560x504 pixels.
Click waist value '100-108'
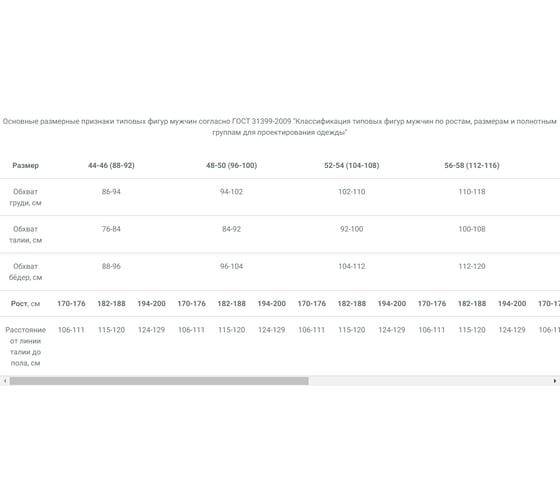(x=472, y=229)
